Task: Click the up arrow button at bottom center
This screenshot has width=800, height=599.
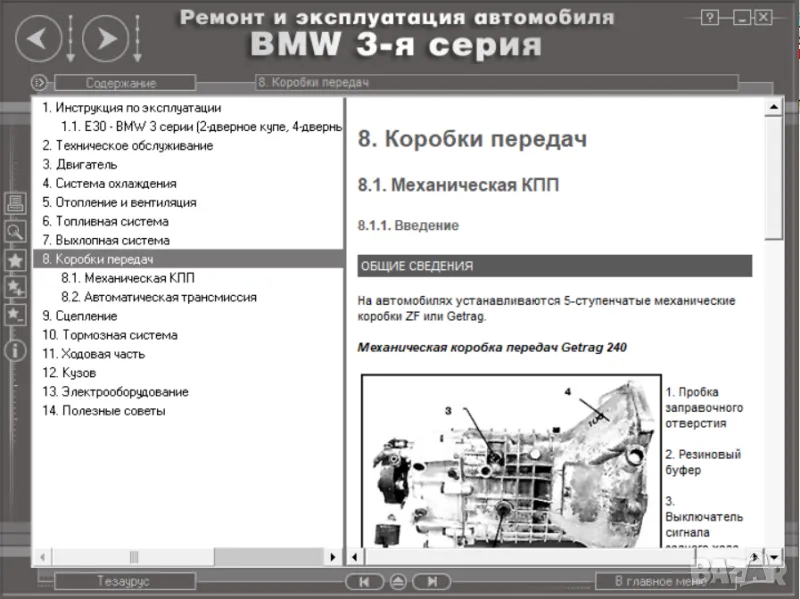Action: coord(397,581)
